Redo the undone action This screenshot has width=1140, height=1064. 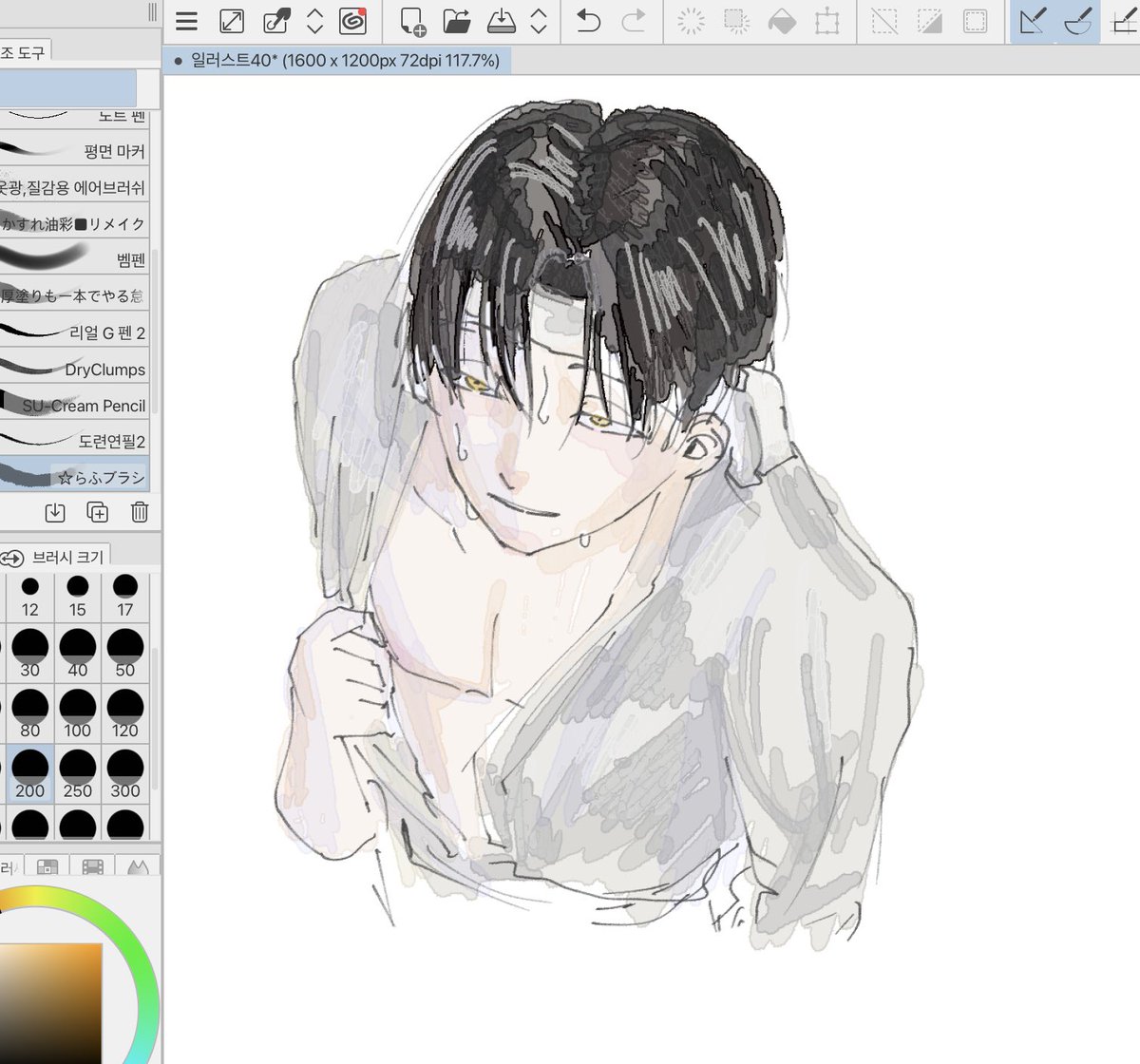coord(633,21)
